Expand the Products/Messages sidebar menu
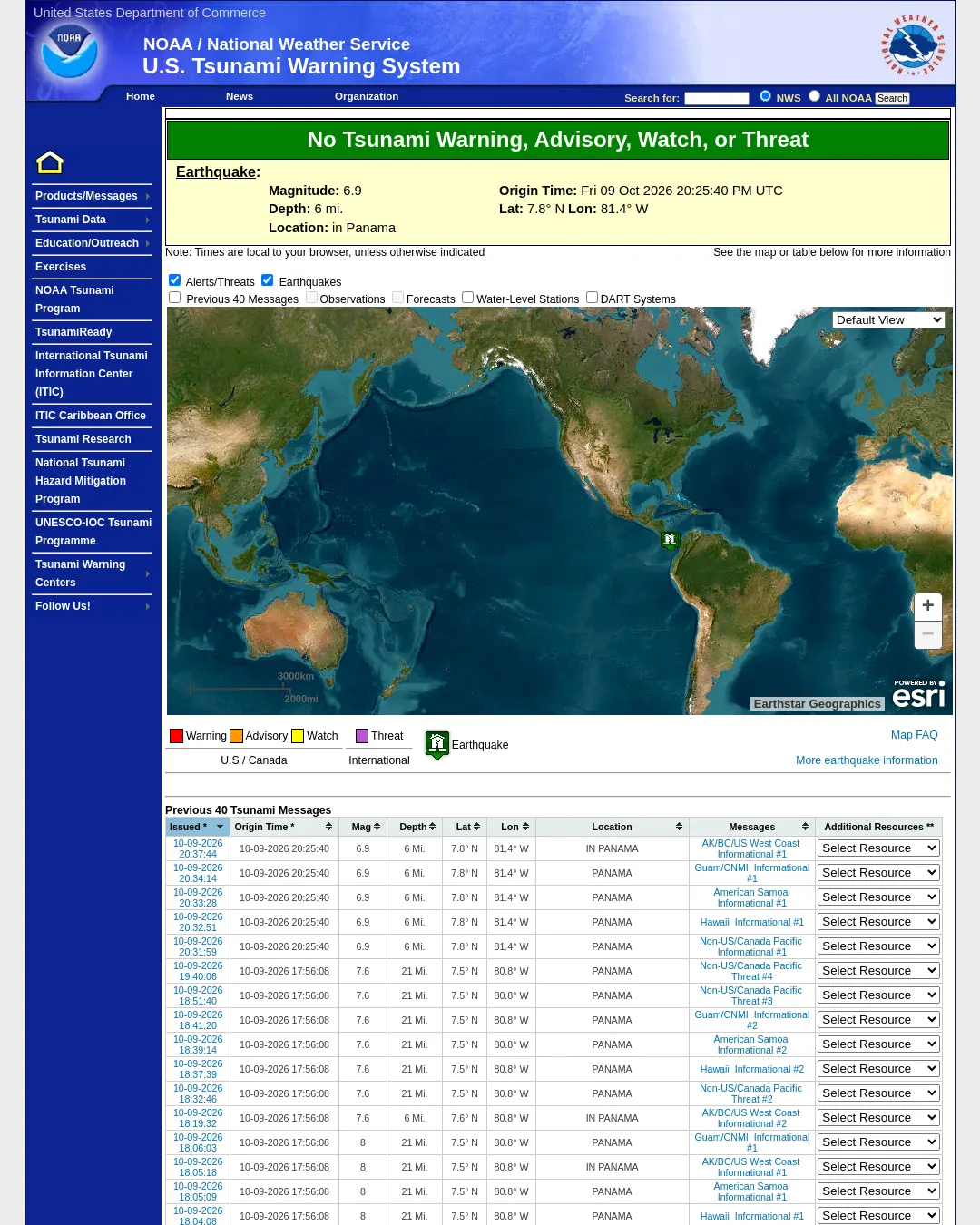This screenshot has height=1225, width=980. (x=93, y=196)
